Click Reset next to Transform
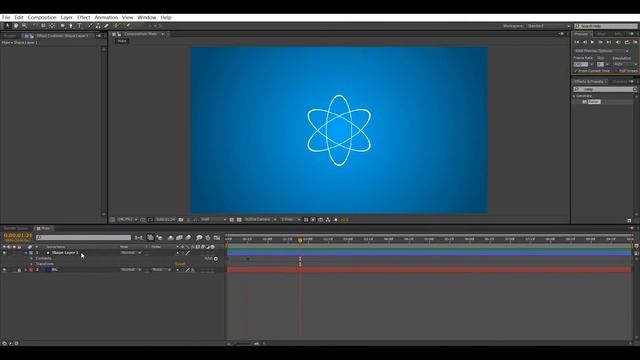Image resolution: width=640 pixels, height=360 pixels. (180, 264)
